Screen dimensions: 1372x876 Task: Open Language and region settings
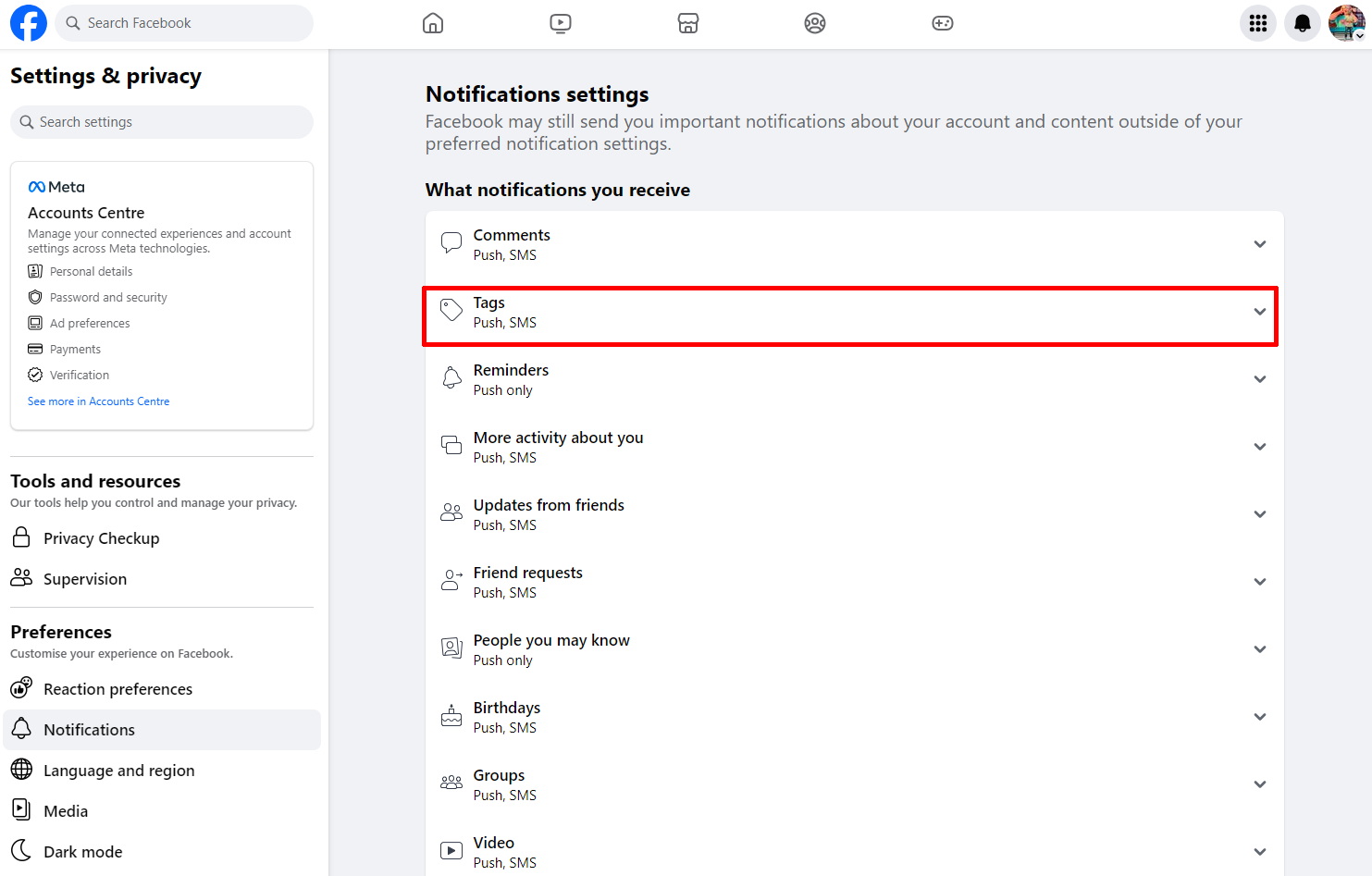[x=118, y=771]
